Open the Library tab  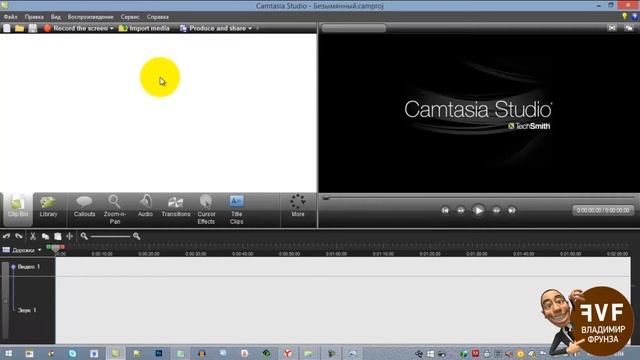click(48, 207)
